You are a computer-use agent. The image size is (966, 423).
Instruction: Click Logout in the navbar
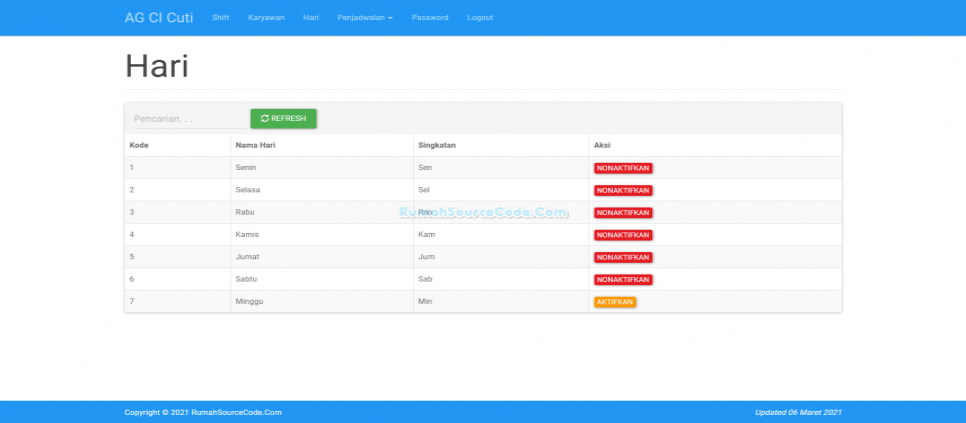pos(480,18)
